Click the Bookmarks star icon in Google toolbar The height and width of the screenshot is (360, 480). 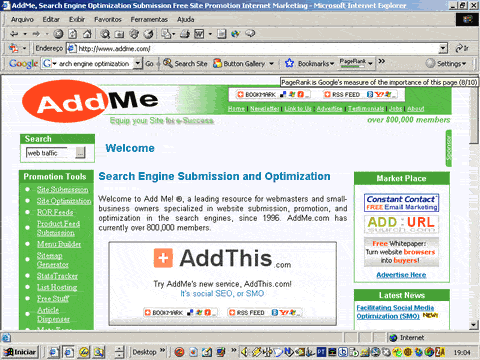tap(289, 63)
